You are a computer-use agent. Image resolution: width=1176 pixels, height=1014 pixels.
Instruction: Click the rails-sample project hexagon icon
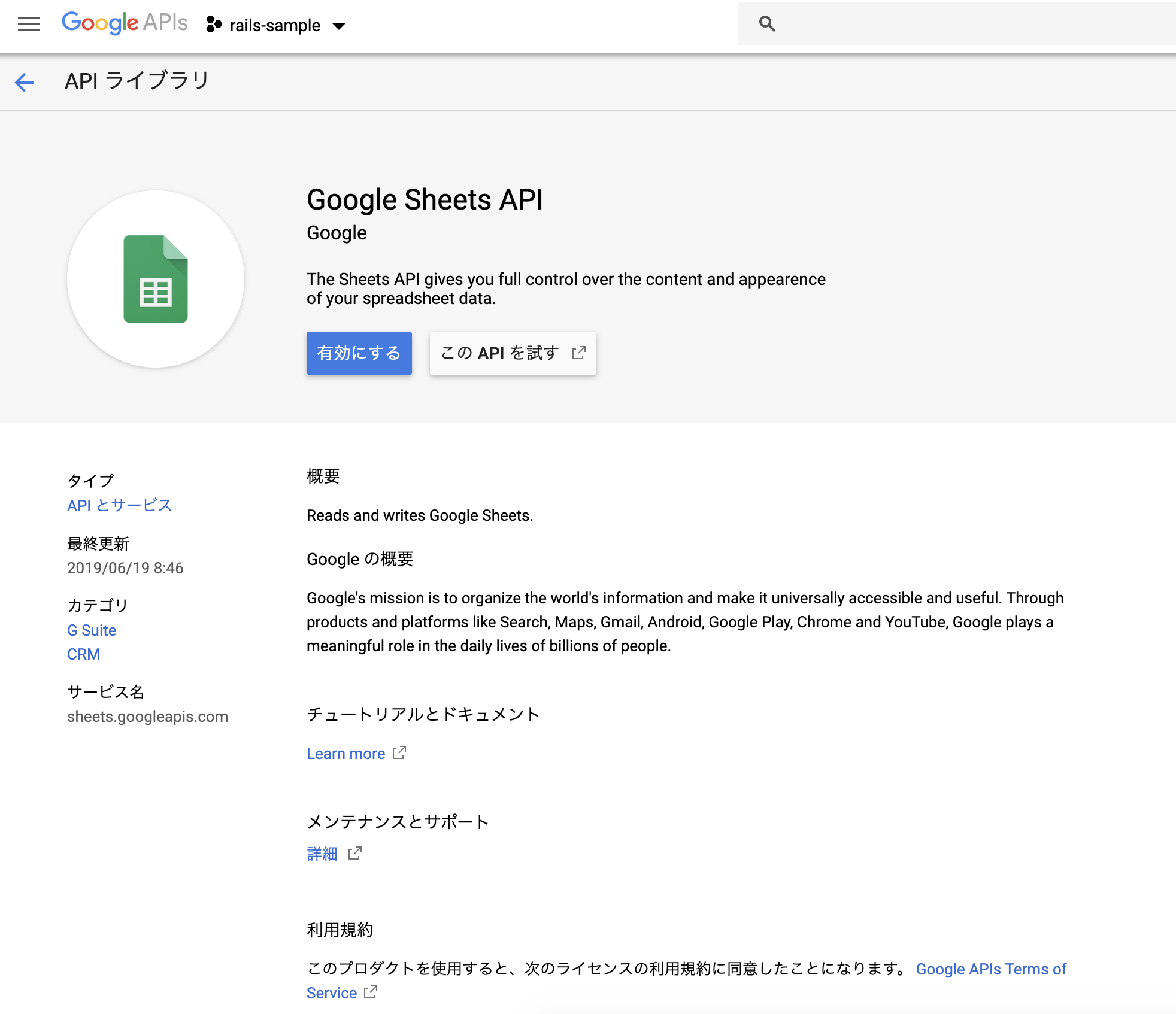point(214,25)
